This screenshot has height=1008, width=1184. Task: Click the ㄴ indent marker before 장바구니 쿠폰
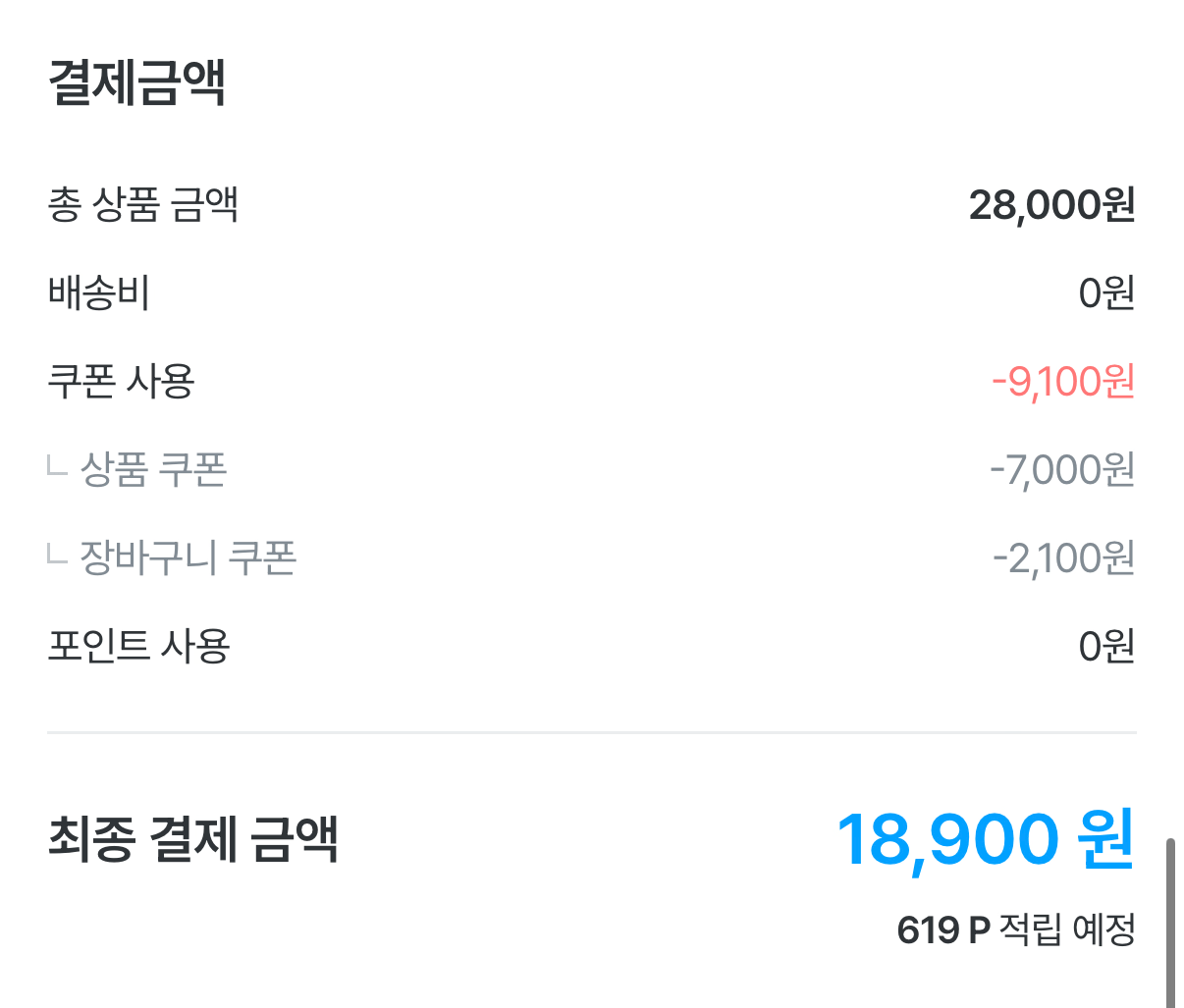57,556
